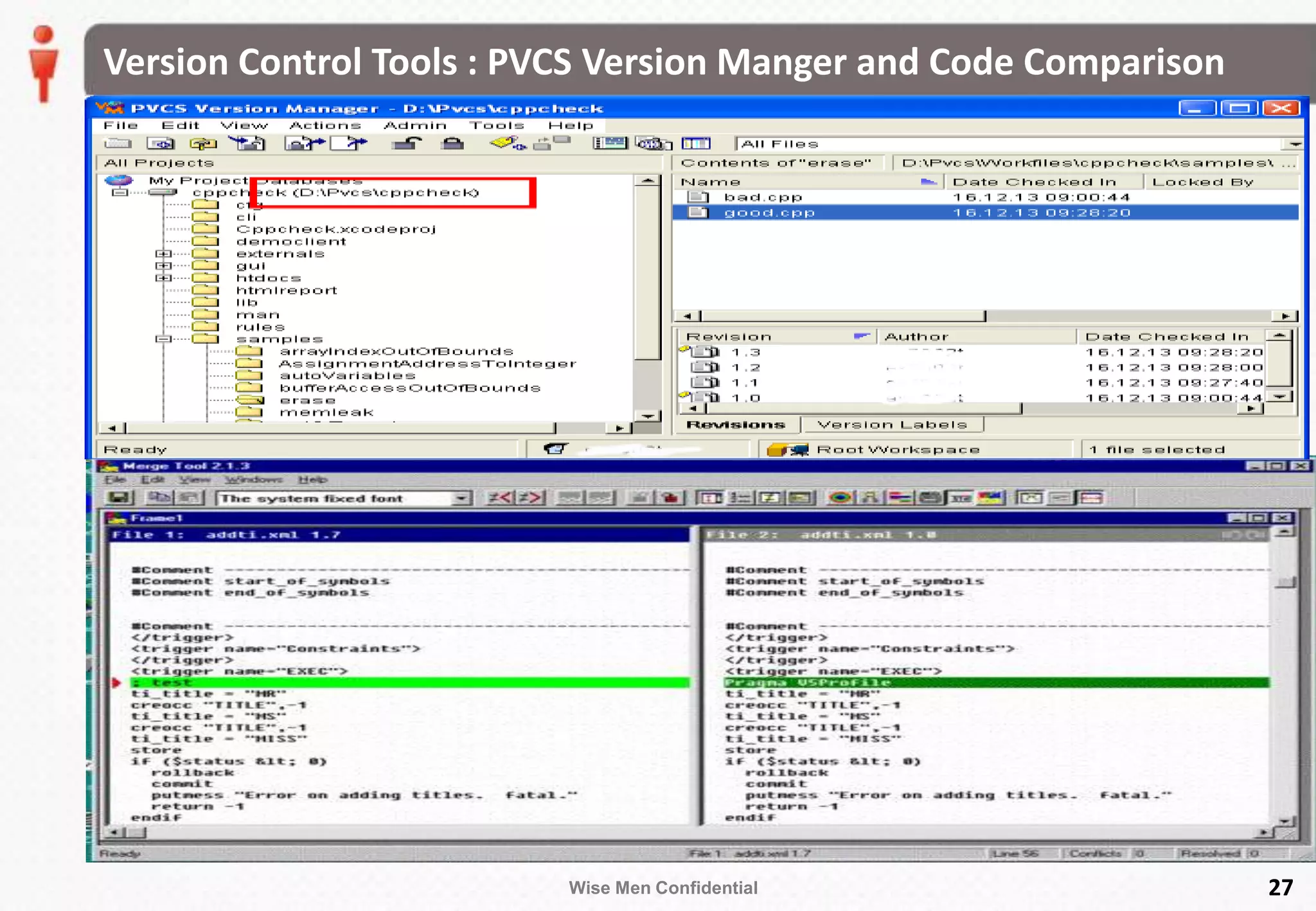
Task: Select revision 1.3 row
Action: (x=972, y=352)
